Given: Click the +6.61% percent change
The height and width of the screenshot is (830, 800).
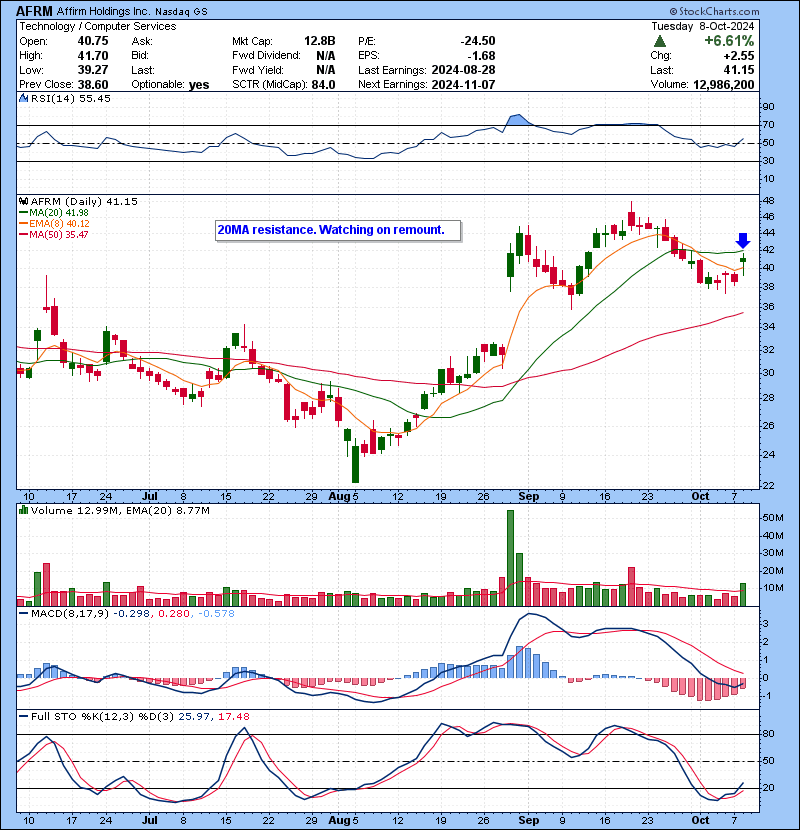Looking at the screenshot, I should 729,41.
